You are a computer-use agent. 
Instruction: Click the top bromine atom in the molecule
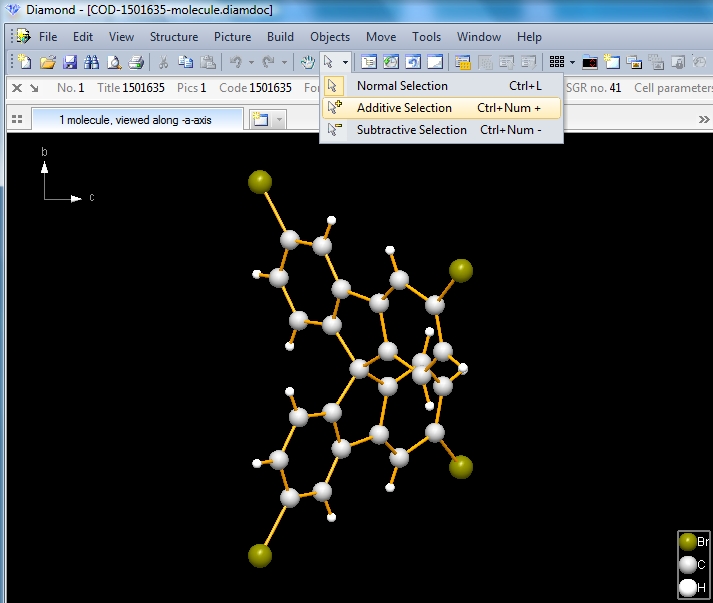pyautogui.click(x=260, y=182)
